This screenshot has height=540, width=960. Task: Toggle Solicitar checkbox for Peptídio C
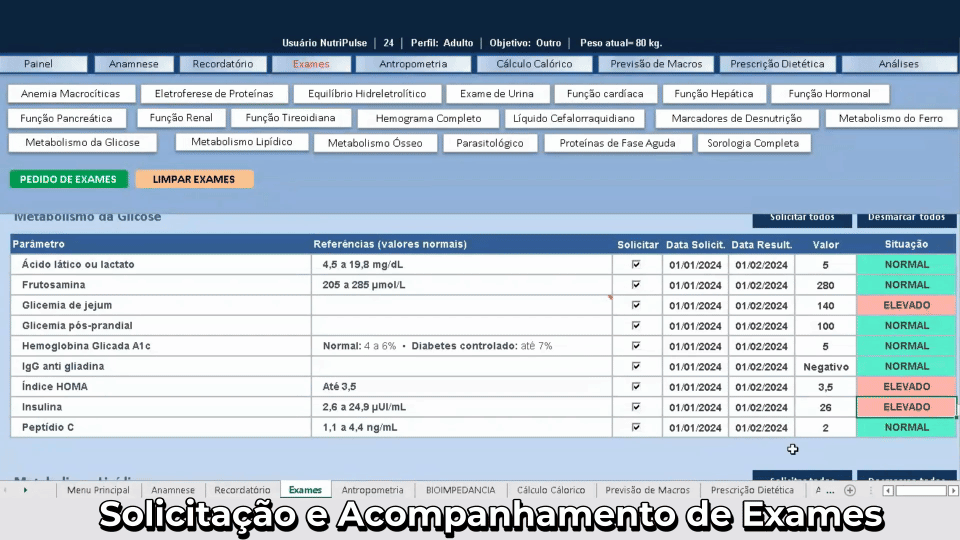(x=636, y=427)
